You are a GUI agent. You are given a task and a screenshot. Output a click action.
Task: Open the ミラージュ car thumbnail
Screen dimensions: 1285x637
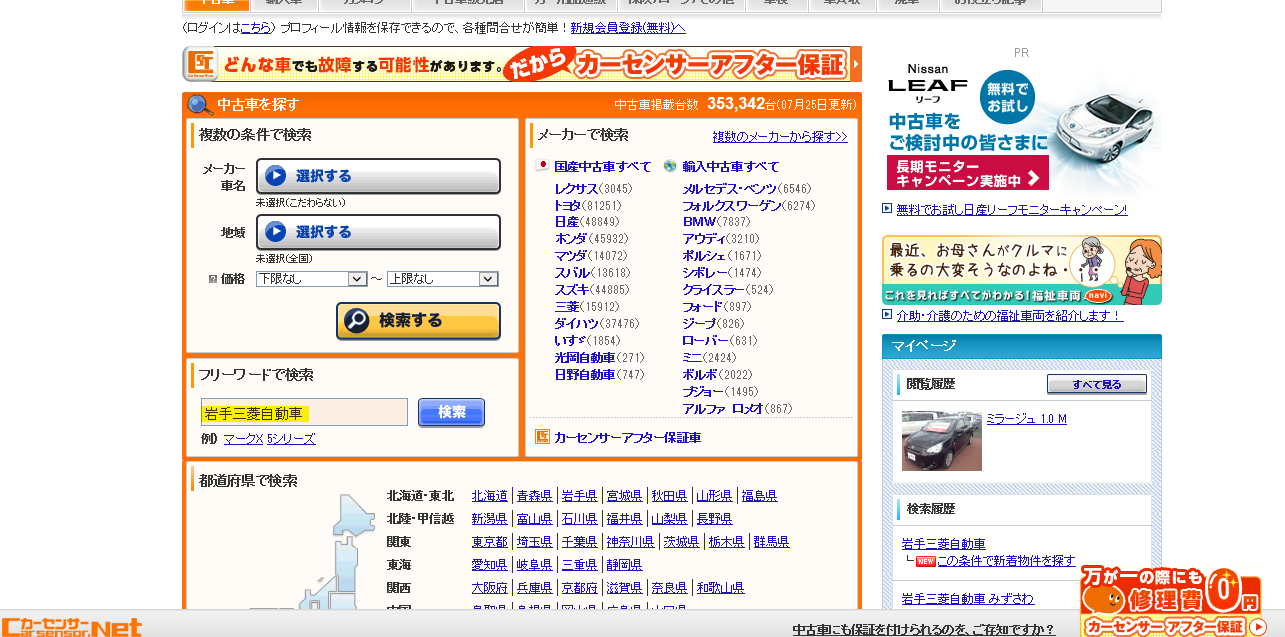(x=942, y=441)
